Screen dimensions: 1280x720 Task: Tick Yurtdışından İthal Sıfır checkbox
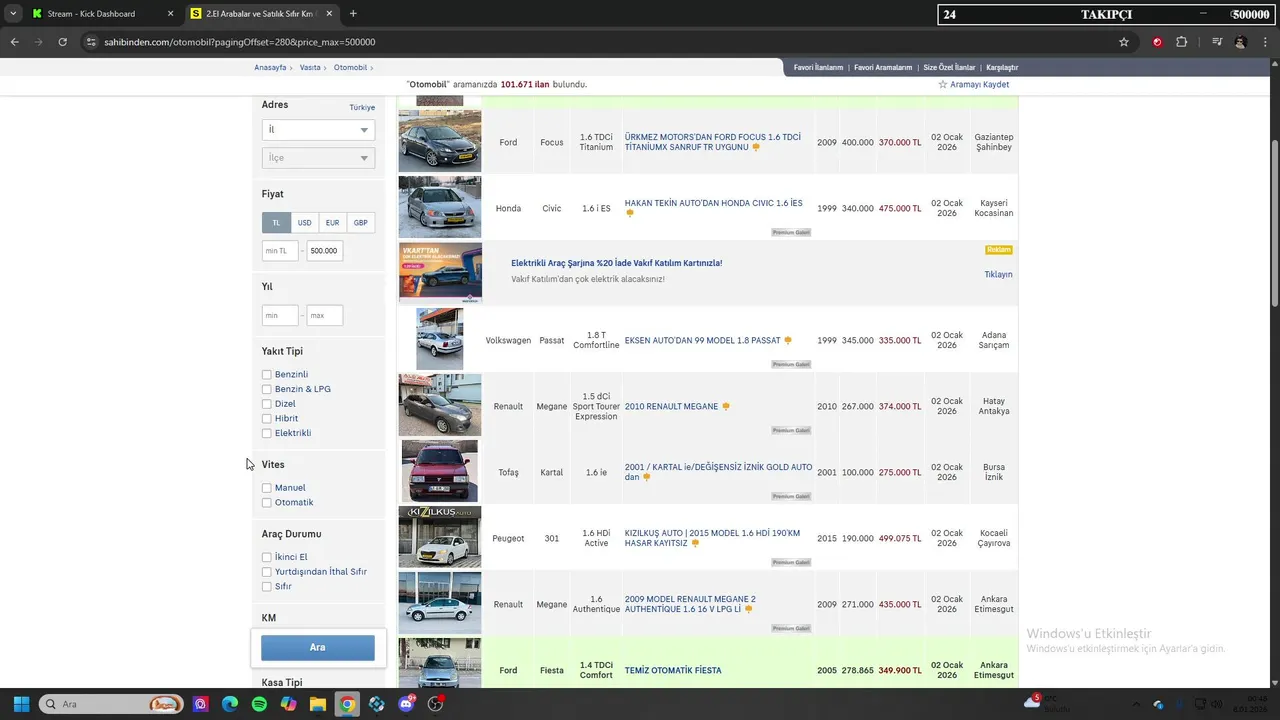[x=267, y=572]
